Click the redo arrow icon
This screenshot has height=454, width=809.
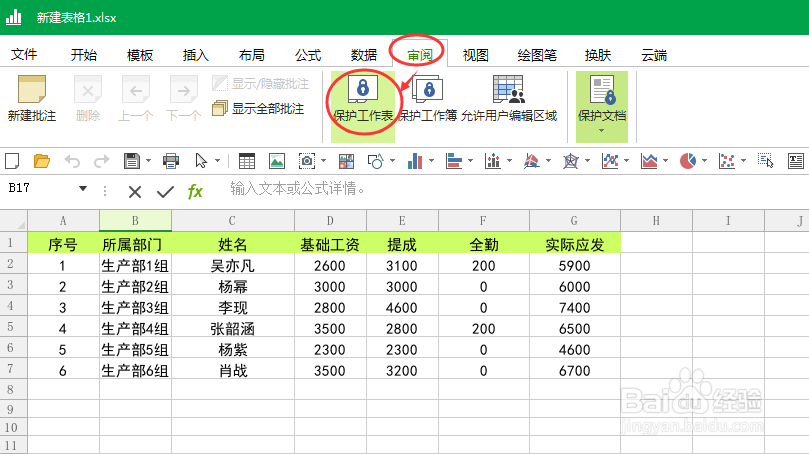pyautogui.click(x=102, y=161)
